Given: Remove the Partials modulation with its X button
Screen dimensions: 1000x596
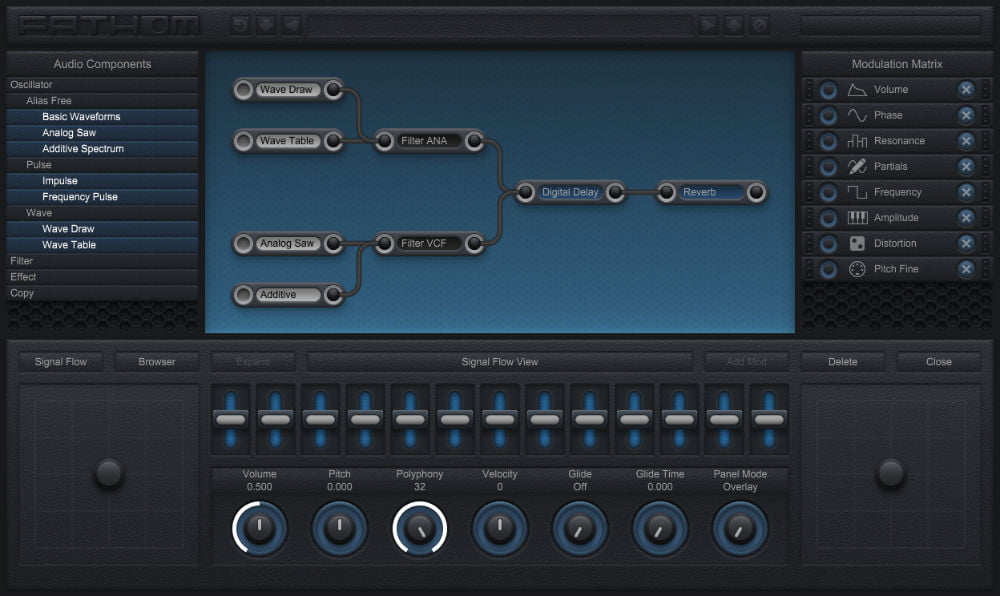Looking at the screenshot, I should [x=966, y=166].
